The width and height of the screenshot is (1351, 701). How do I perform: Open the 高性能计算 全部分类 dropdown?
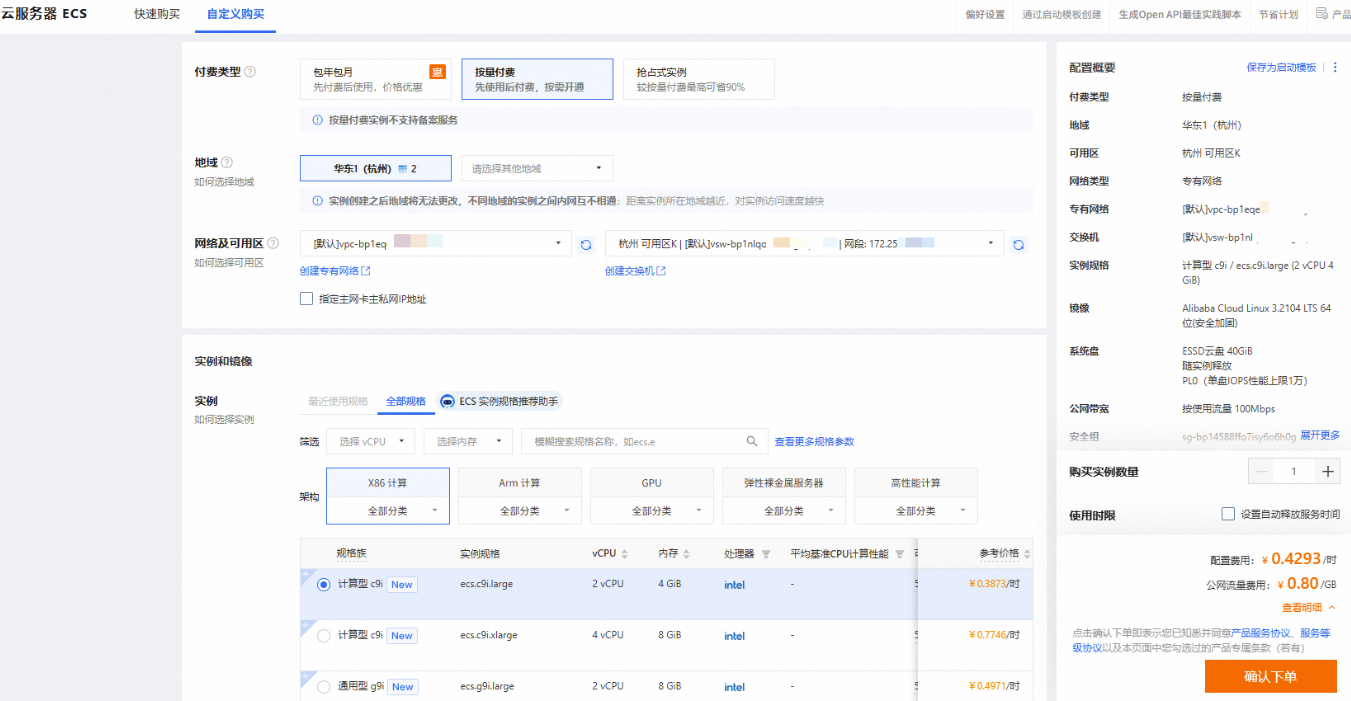pos(916,511)
